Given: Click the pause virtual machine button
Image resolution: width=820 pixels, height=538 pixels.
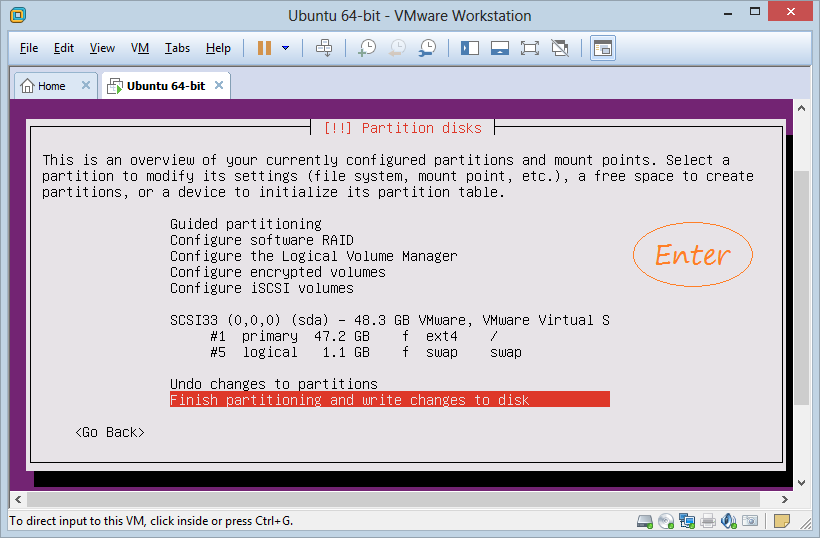Looking at the screenshot, I should 264,48.
